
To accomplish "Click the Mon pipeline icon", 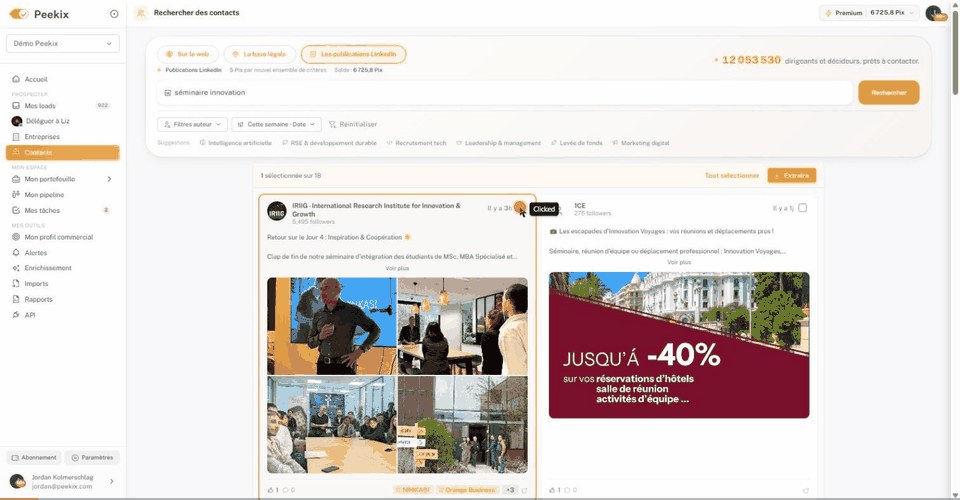I will (16, 195).
